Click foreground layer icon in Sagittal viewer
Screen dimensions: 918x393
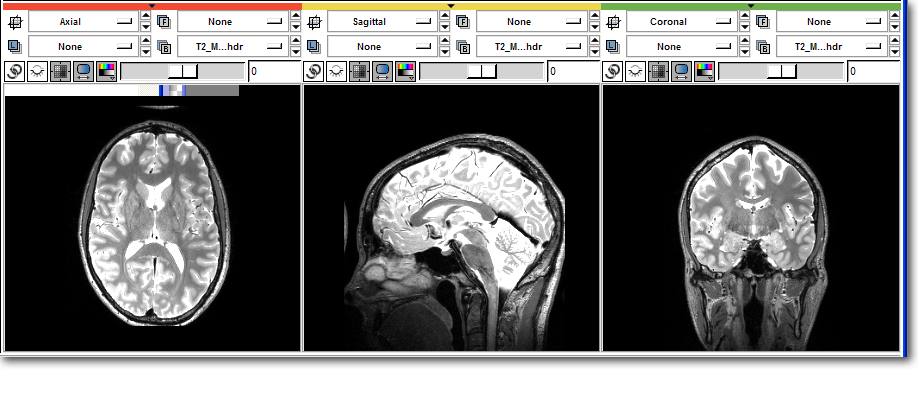click(463, 22)
